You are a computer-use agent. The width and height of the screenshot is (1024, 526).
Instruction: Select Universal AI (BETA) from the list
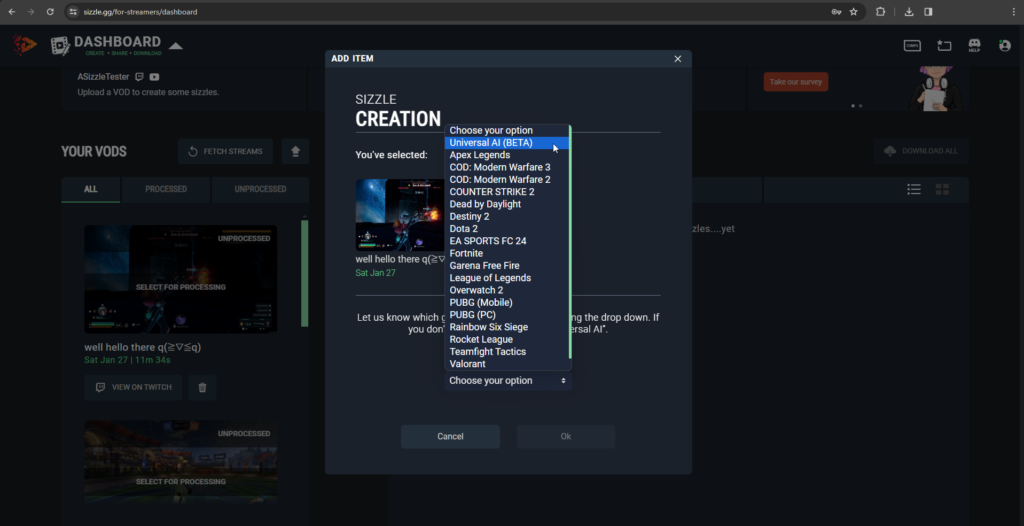[491, 143]
